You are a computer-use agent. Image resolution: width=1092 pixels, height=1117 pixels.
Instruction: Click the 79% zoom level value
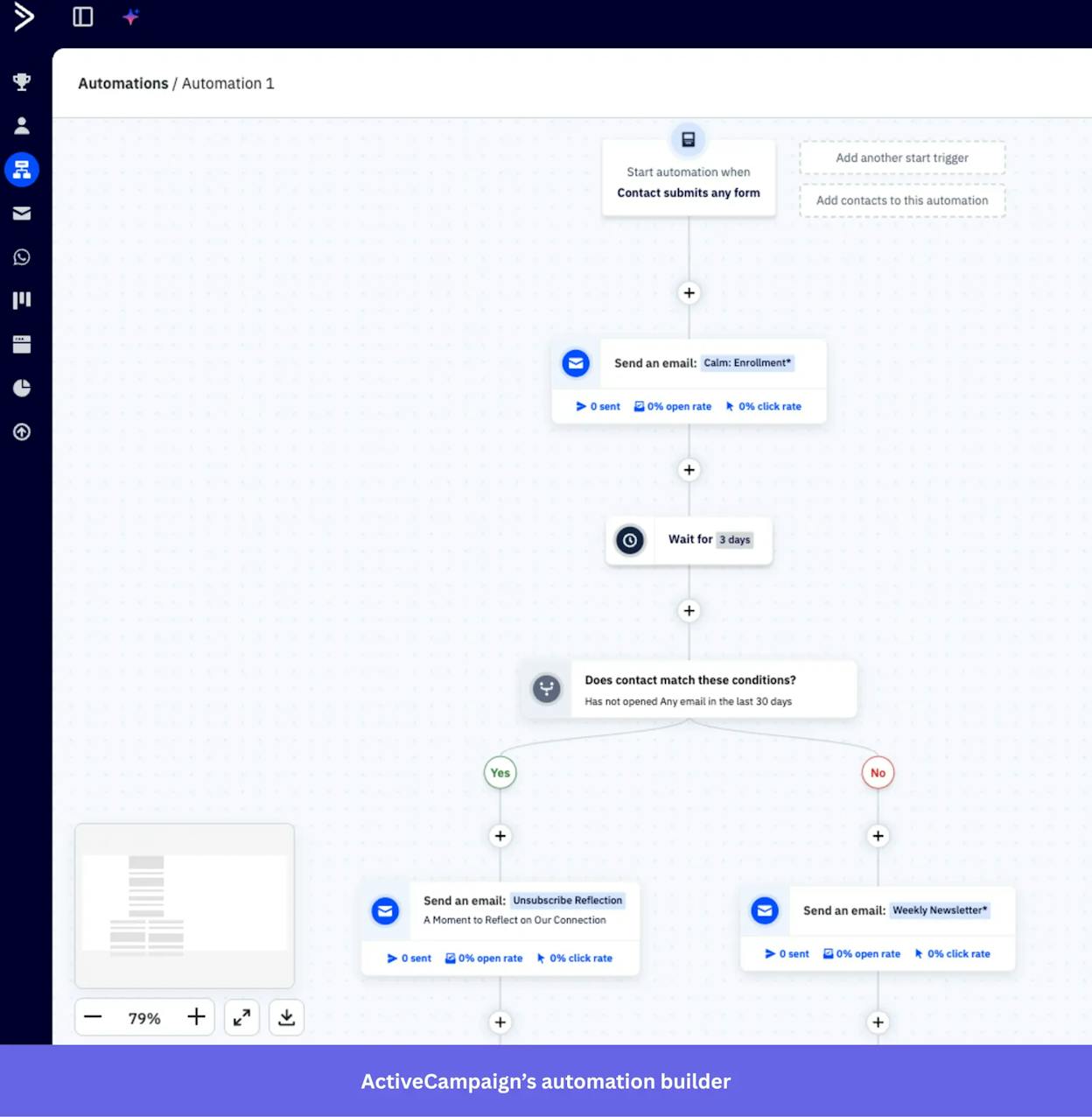[x=144, y=1018]
